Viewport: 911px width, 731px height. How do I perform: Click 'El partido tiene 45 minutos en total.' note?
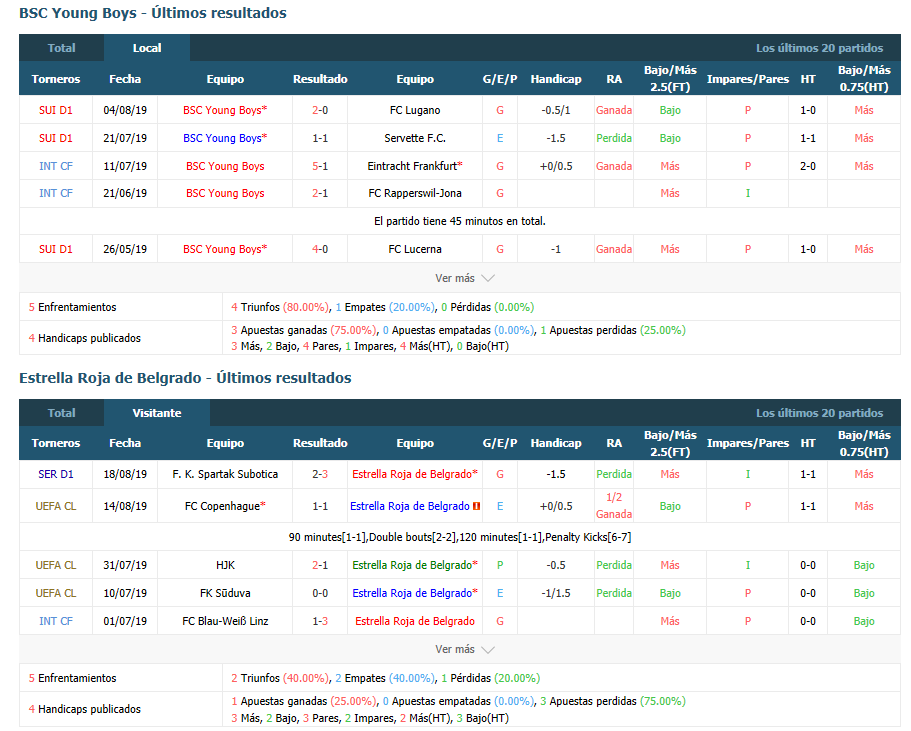click(460, 221)
